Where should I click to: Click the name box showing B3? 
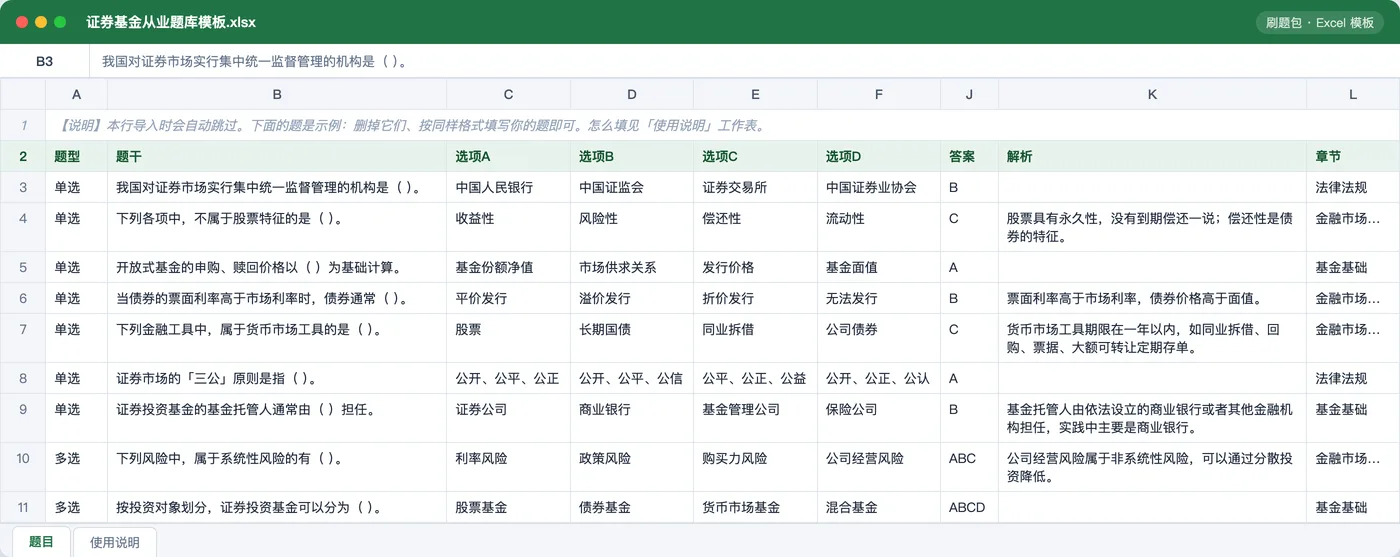(x=44, y=61)
